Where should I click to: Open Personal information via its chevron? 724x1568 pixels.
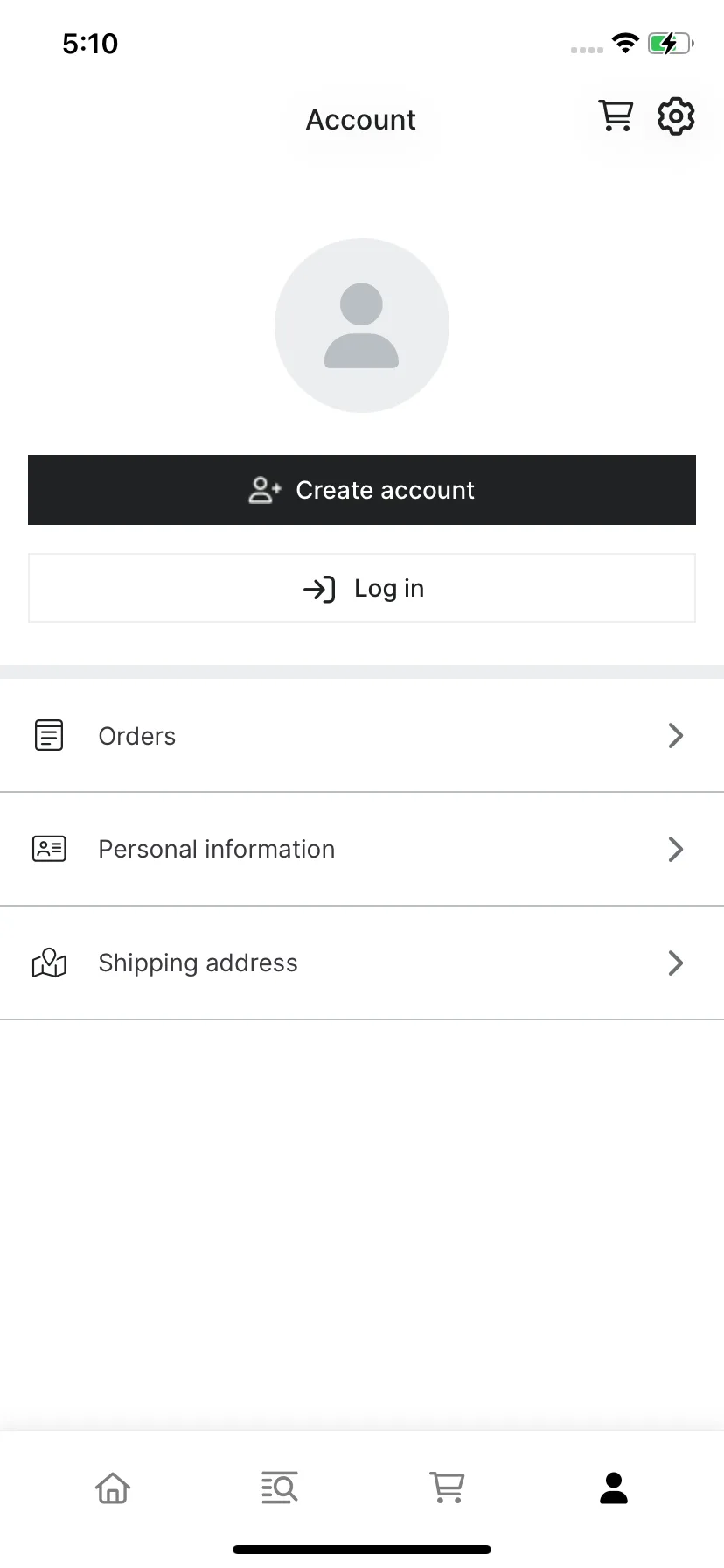[x=675, y=849]
